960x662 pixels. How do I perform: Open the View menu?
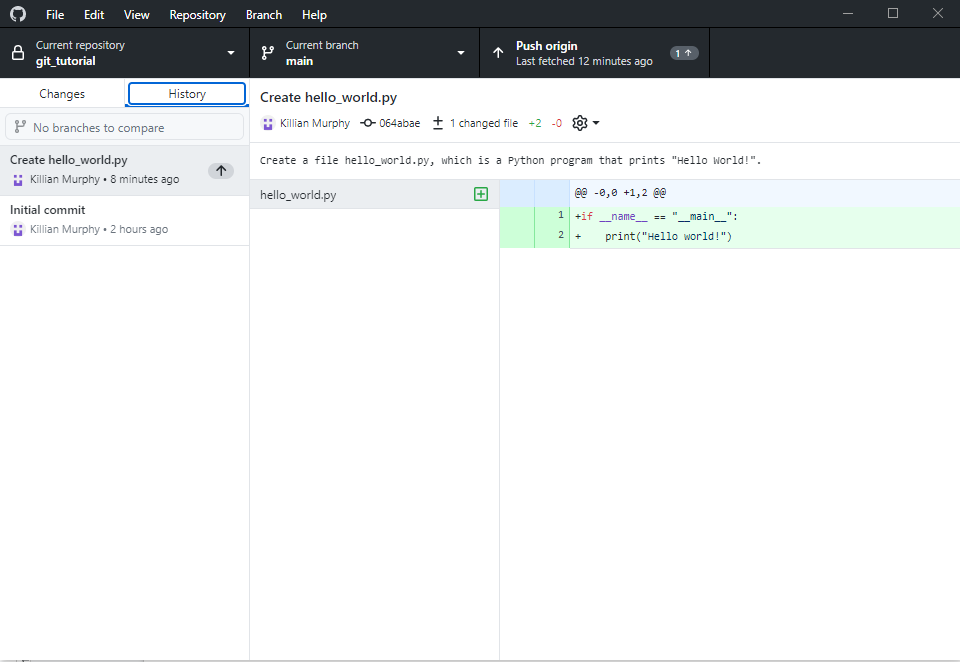[x=137, y=15]
